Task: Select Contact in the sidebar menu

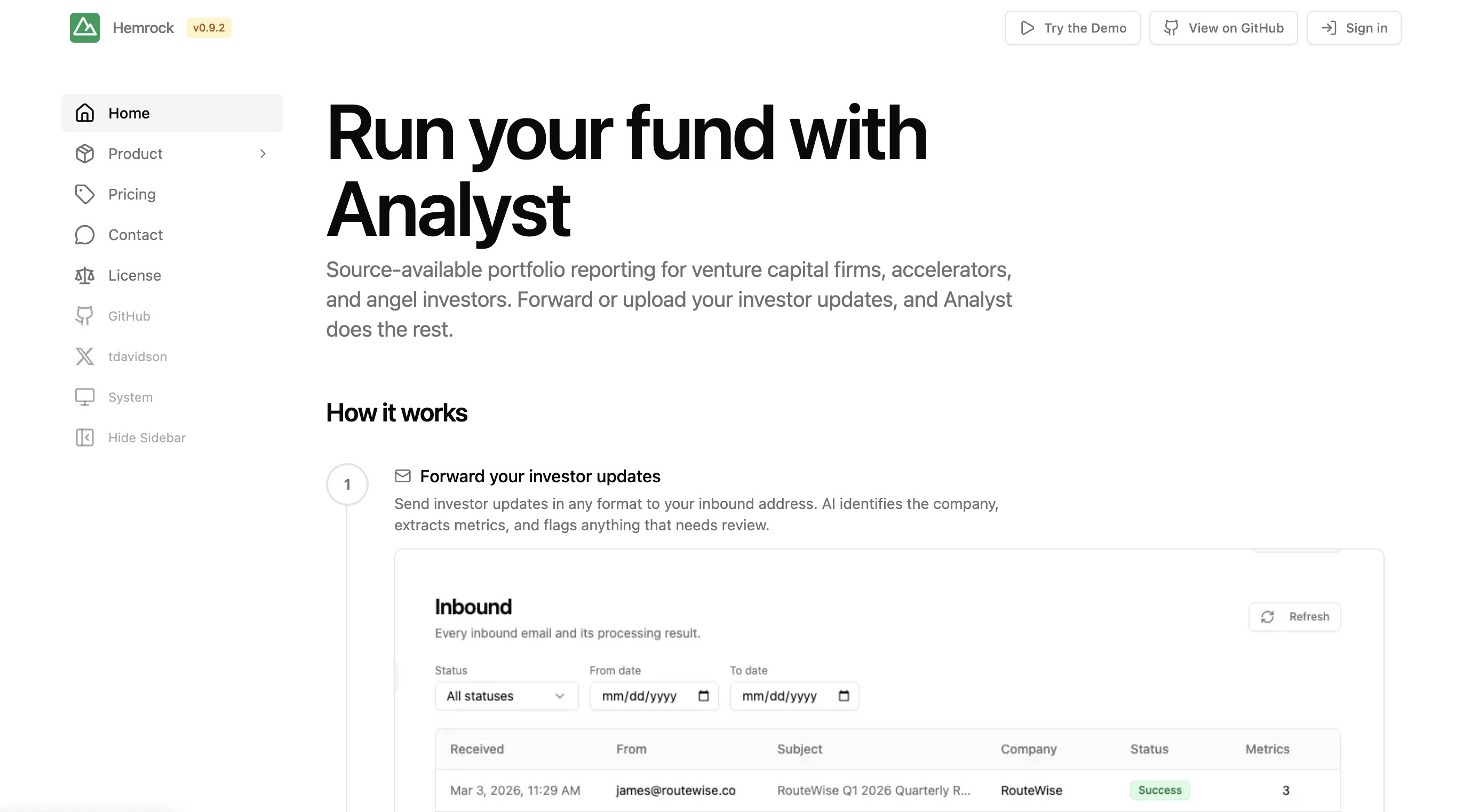Action: (136, 235)
